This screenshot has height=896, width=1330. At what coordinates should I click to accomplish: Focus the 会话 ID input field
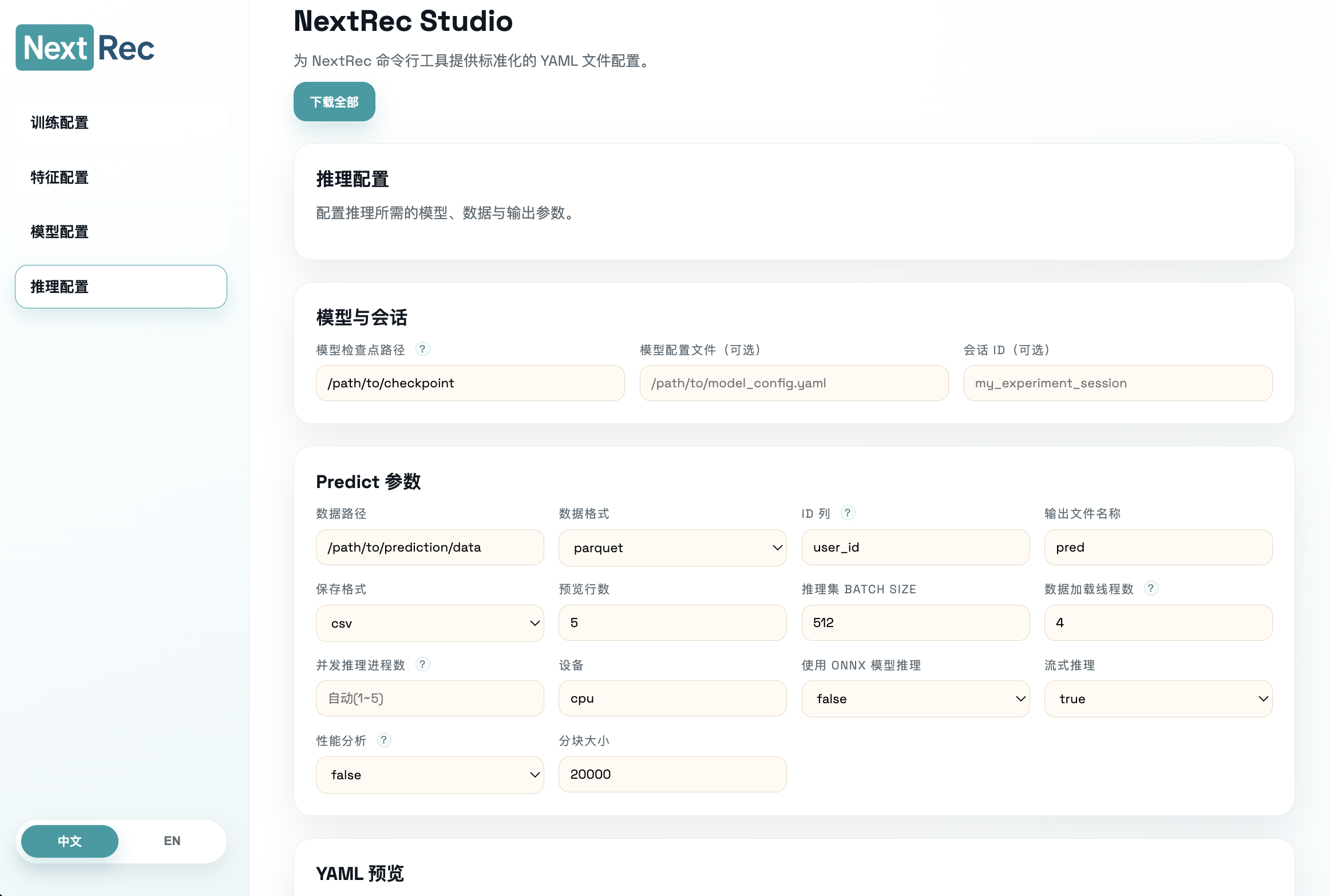[x=1117, y=383]
